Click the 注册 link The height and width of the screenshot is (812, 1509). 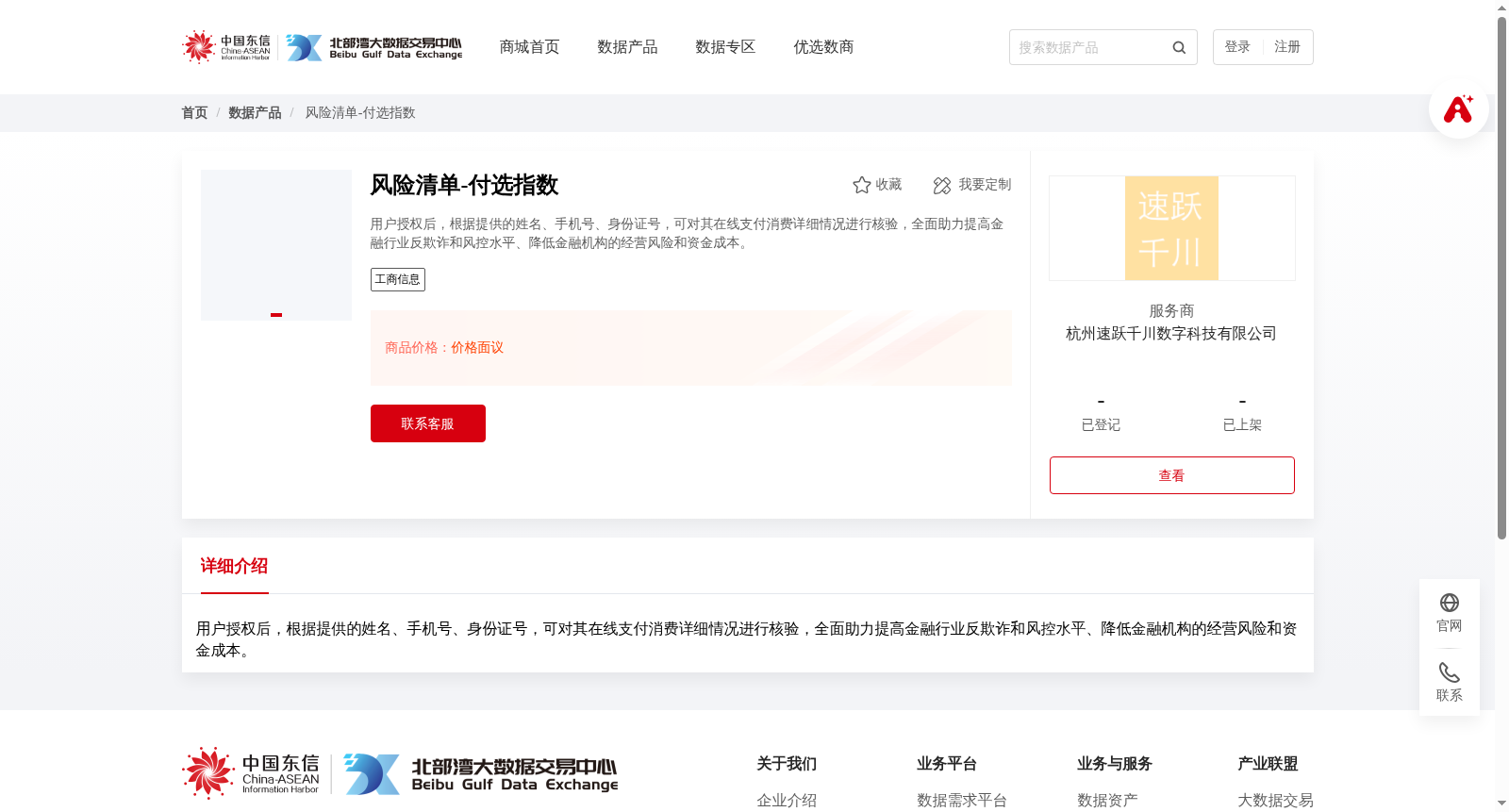click(1287, 47)
